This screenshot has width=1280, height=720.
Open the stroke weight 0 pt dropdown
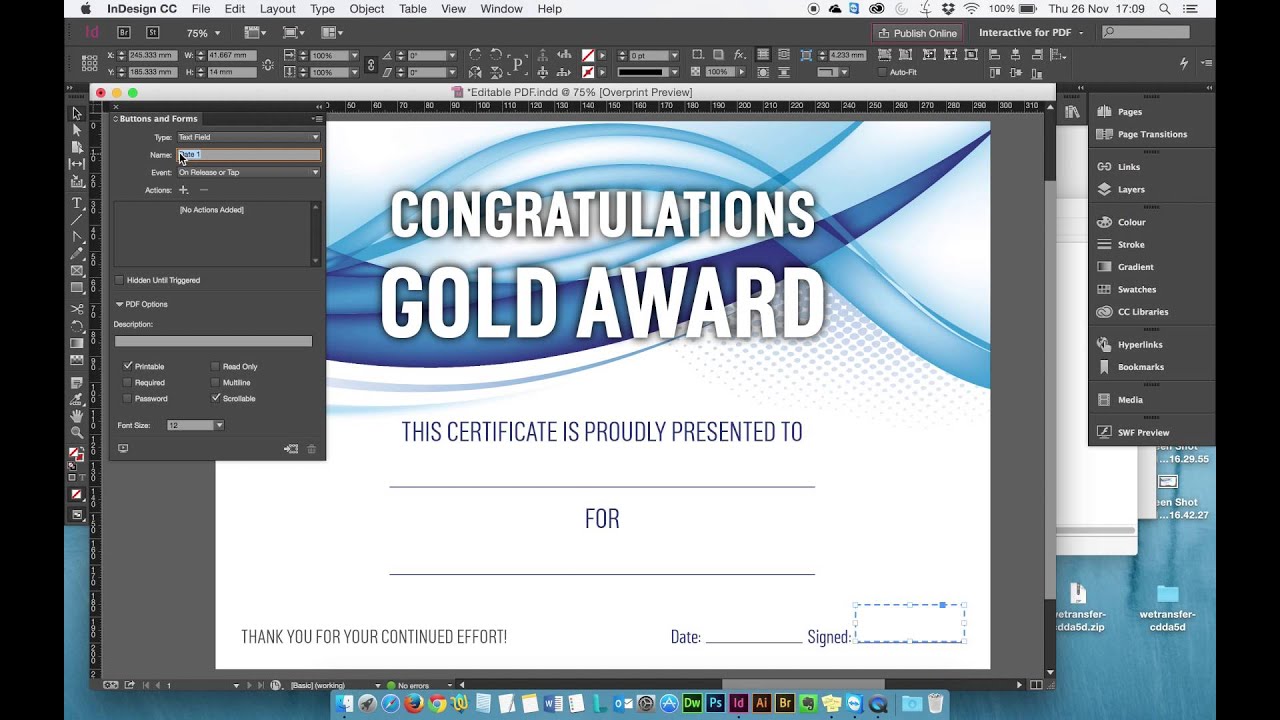(674, 56)
